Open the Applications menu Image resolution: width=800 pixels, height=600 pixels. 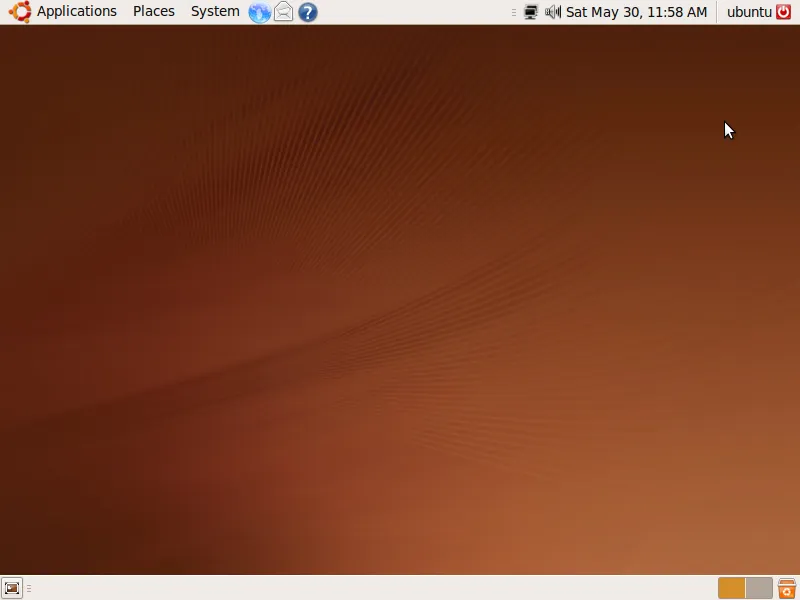click(x=77, y=11)
